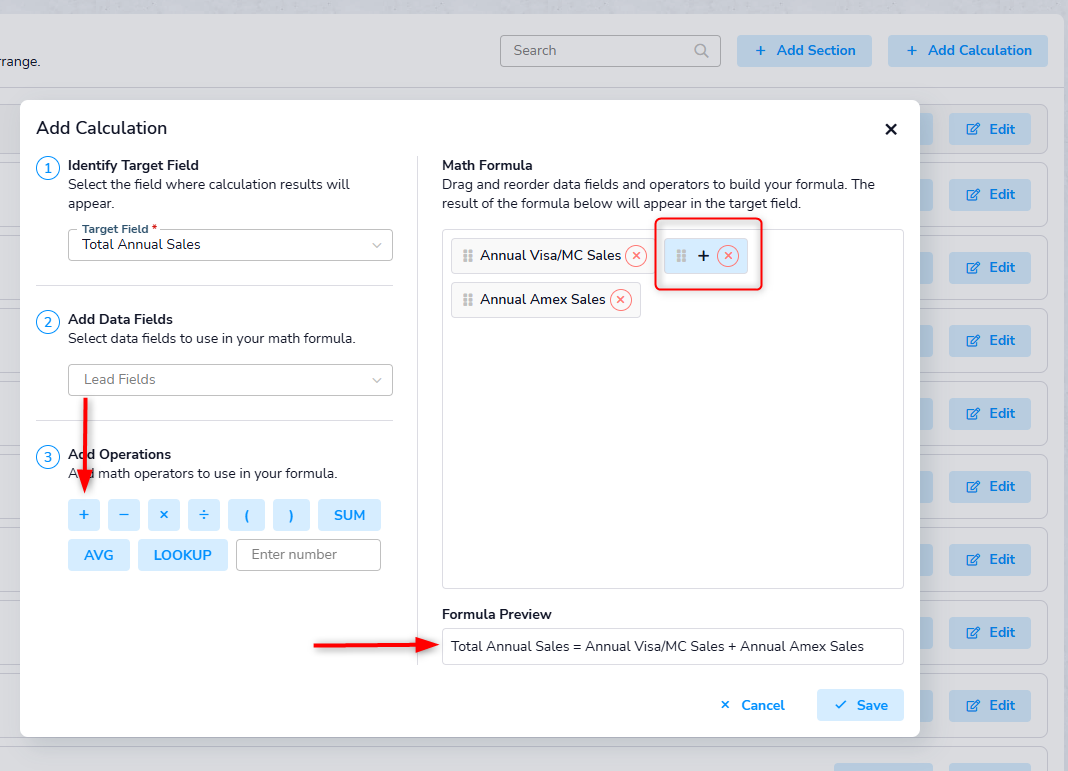Cancel the Add Calculation dialog
Viewport: 1068px width, 771px height.
[x=753, y=705]
